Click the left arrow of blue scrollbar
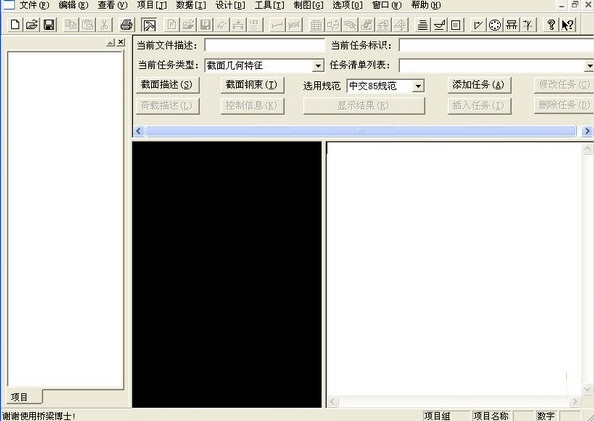Image resolution: width=594 pixels, height=421 pixels. pos(139,131)
